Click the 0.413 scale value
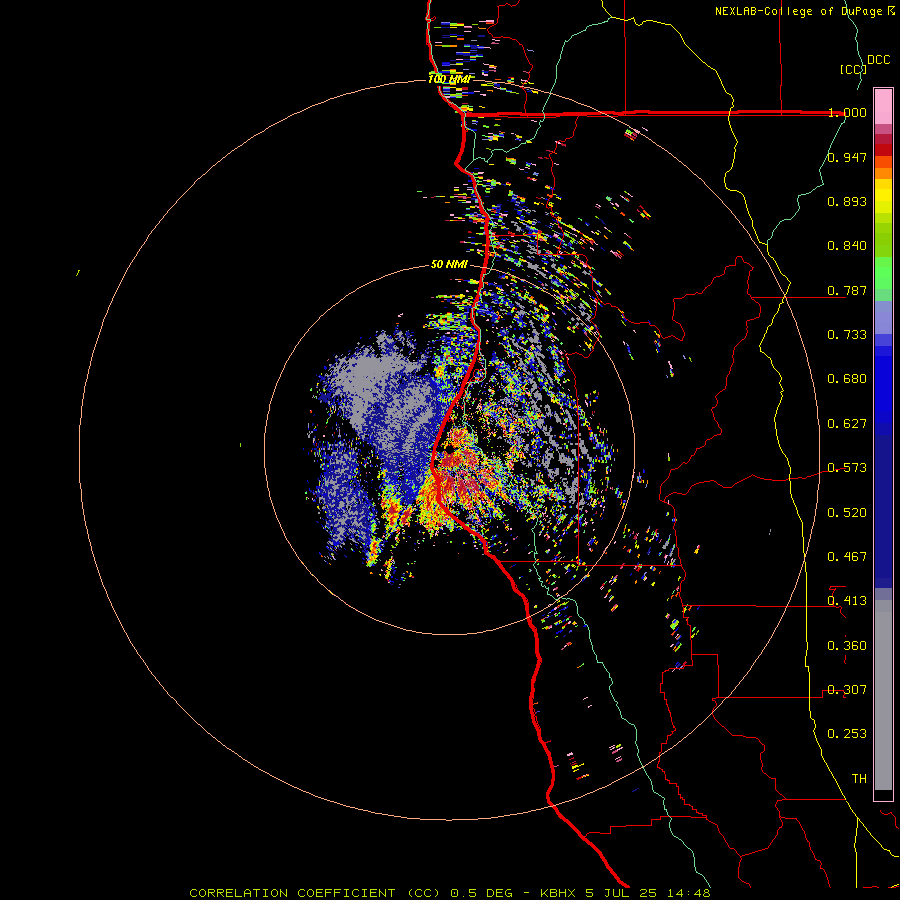Image resolution: width=900 pixels, height=900 pixels. tap(847, 601)
